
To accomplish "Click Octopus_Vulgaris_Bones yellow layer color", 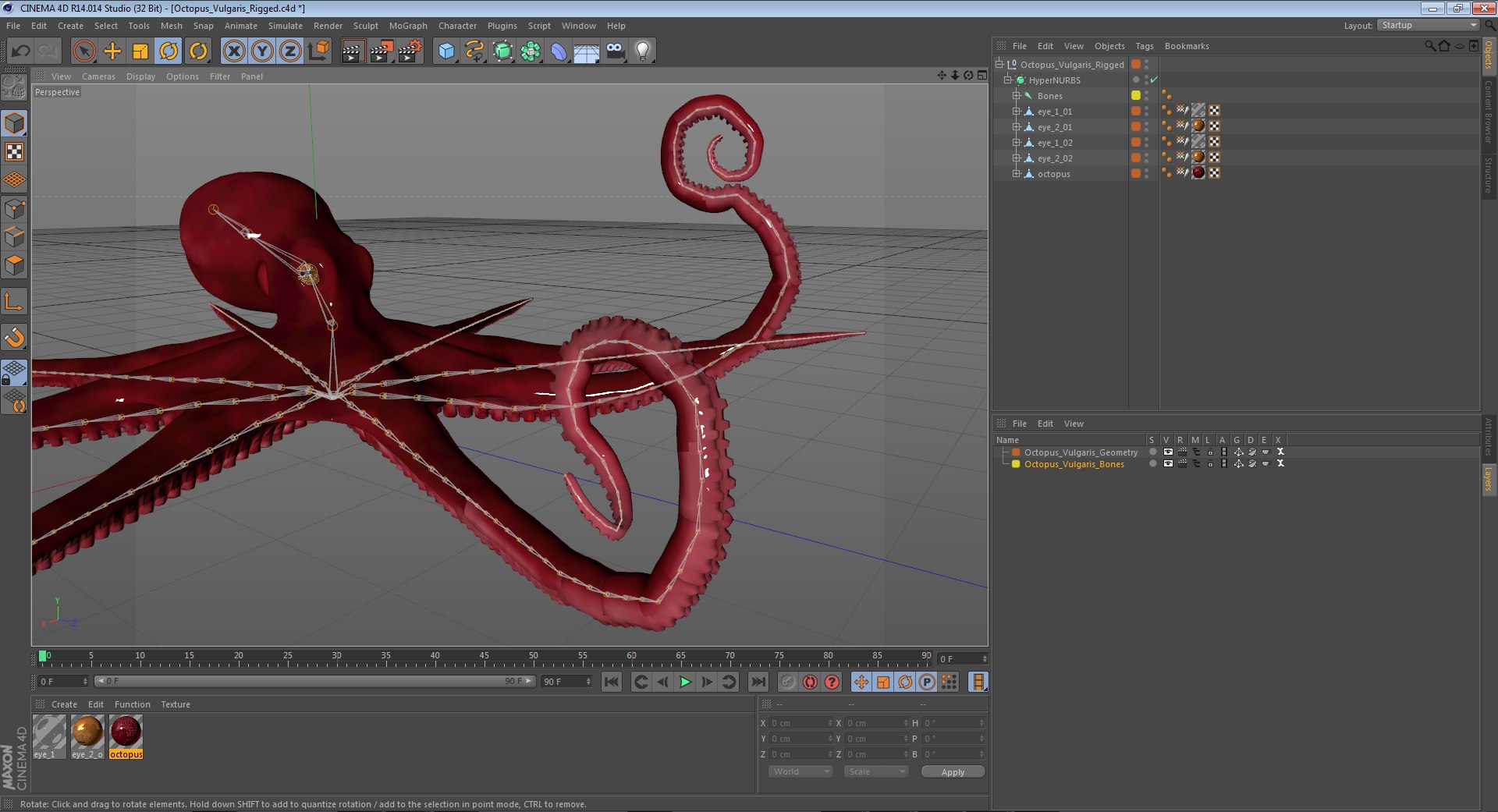I will coord(1016,464).
